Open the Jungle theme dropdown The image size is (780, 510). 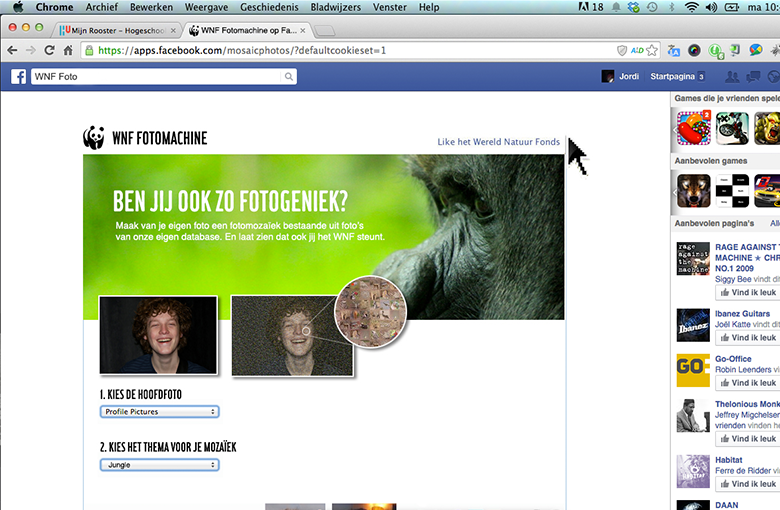(x=160, y=465)
